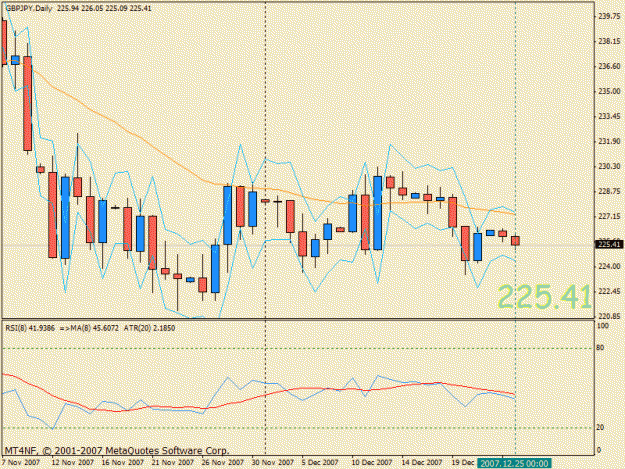
Task: Pick the 233.45 price axis value
Action: (609, 116)
